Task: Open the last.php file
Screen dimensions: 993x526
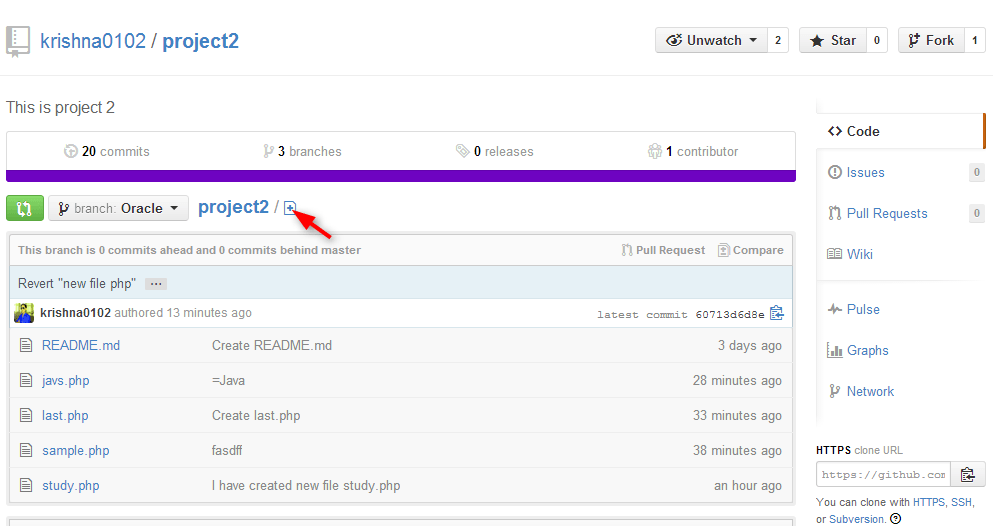Action: [65, 416]
